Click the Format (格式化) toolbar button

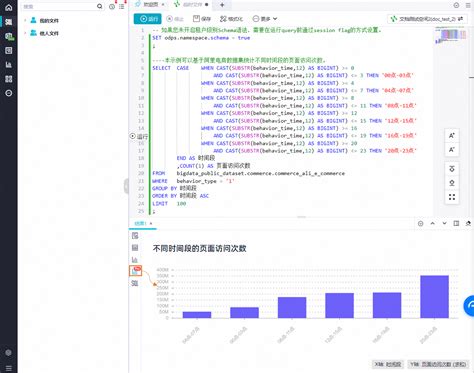[x=232, y=19]
